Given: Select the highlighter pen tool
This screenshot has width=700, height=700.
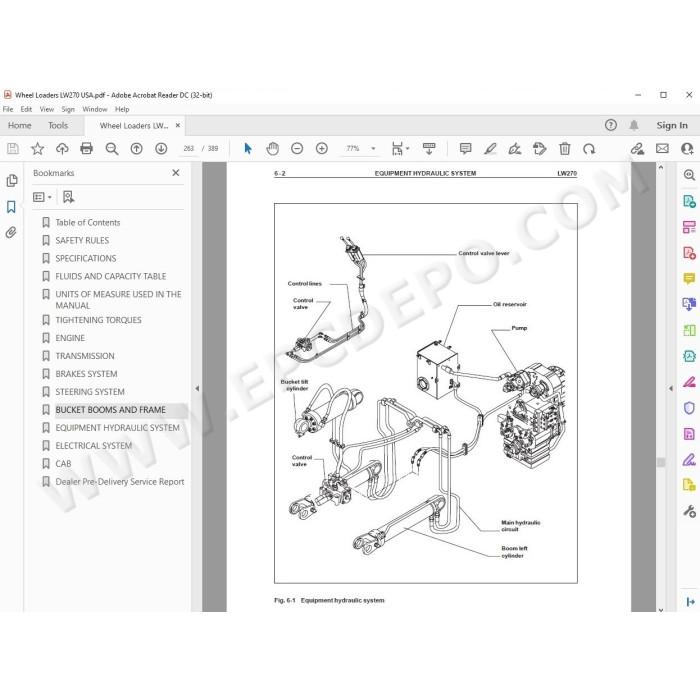Looking at the screenshot, I should (490, 149).
